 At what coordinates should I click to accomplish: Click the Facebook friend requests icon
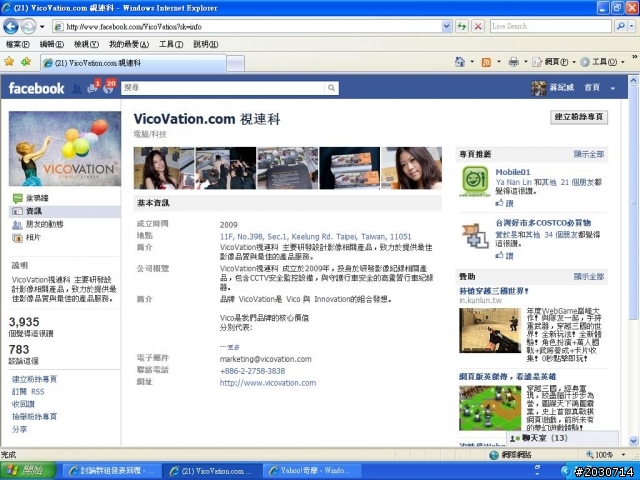pyautogui.click(x=76, y=89)
